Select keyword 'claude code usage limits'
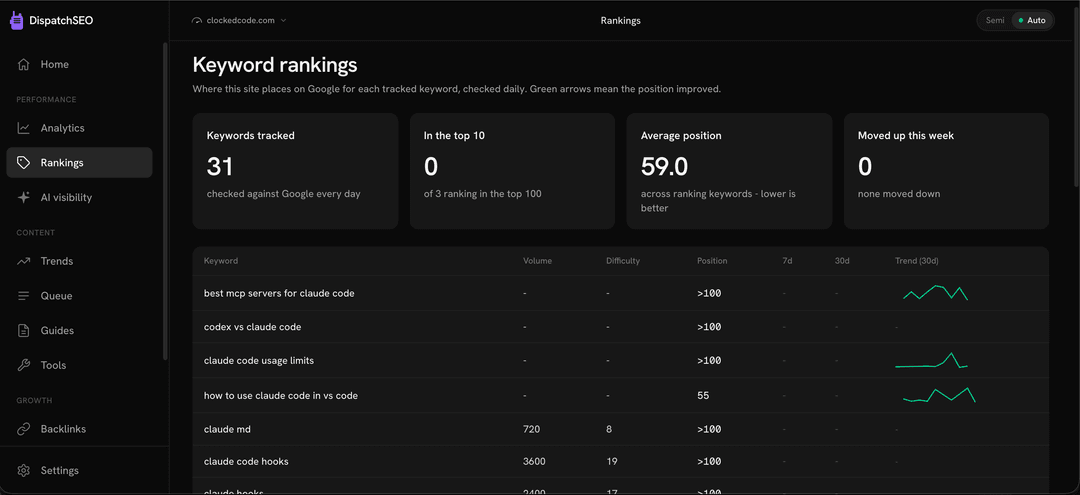1080x495 pixels. (x=259, y=361)
